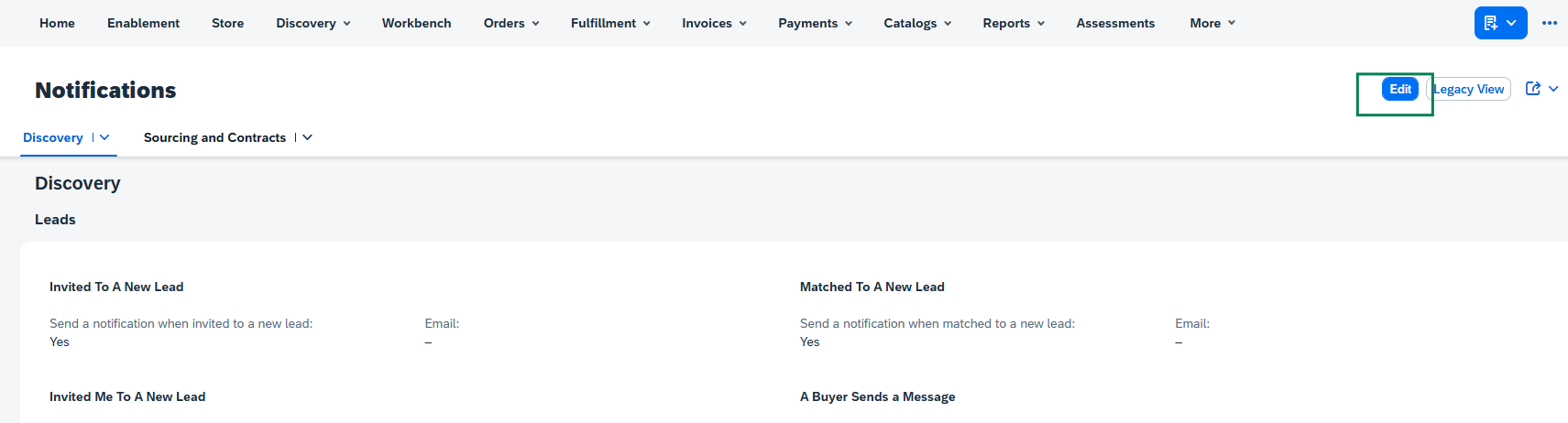Go to the Home menu item
The height and width of the screenshot is (423, 1568).
pos(57,23)
